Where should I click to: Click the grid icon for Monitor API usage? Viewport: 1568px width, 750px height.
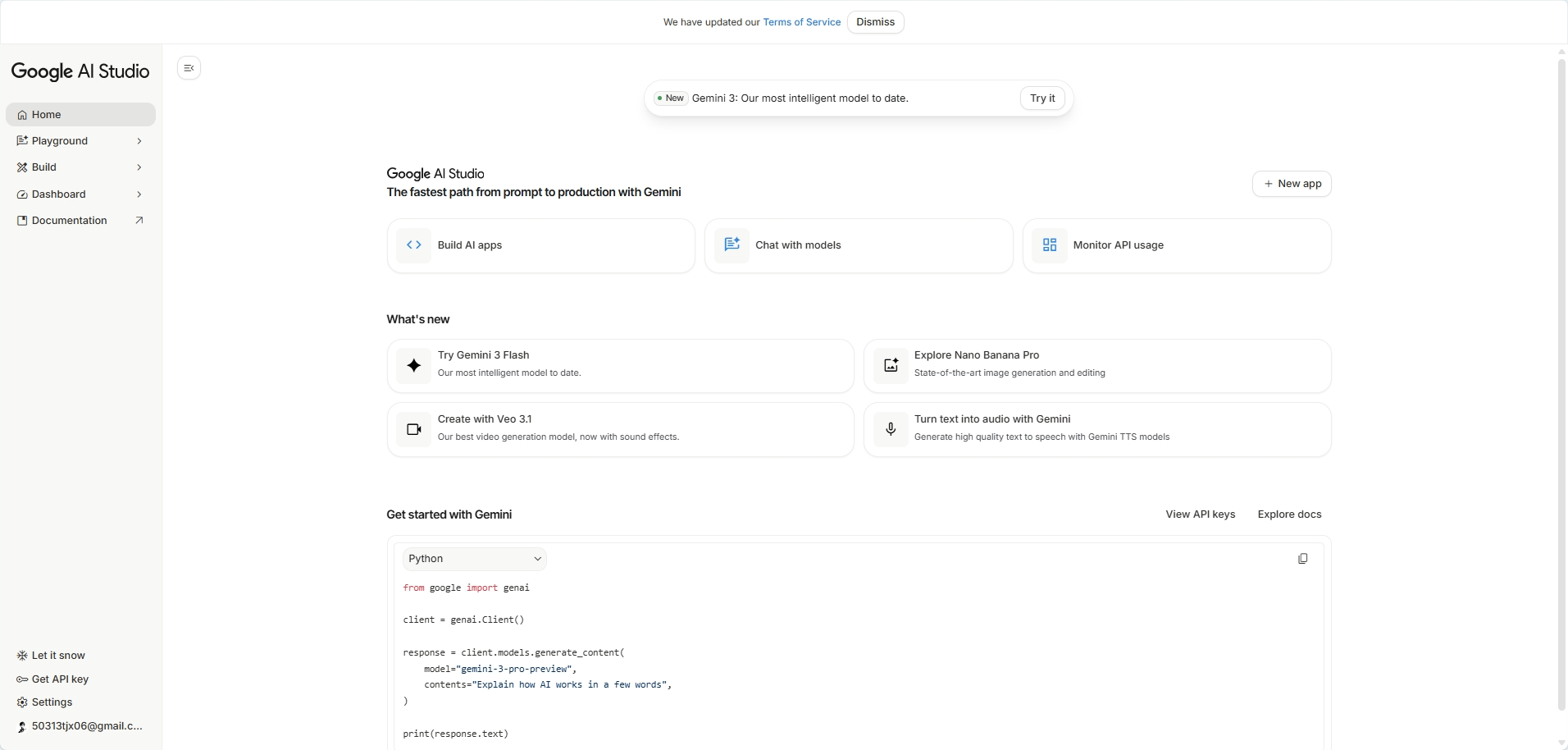pos(1050,245)
